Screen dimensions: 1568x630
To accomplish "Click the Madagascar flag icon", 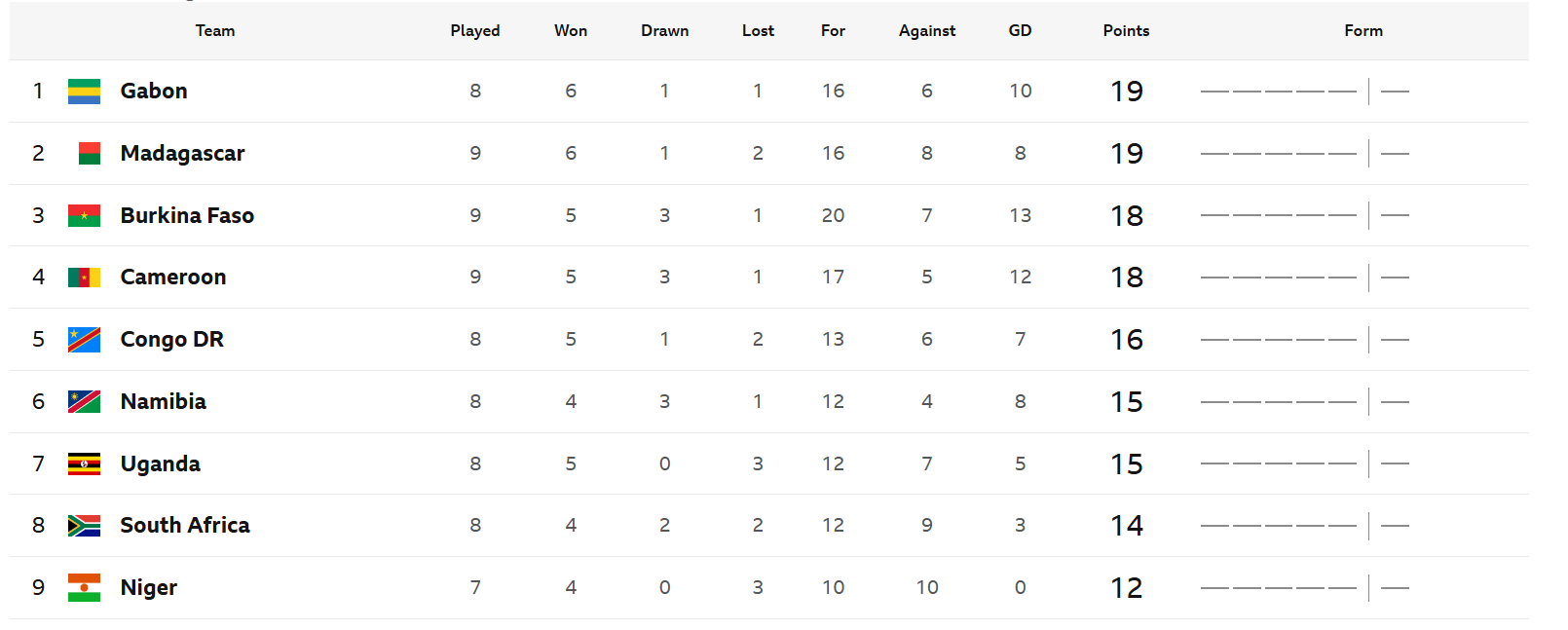I will click(x=90, y=154).
